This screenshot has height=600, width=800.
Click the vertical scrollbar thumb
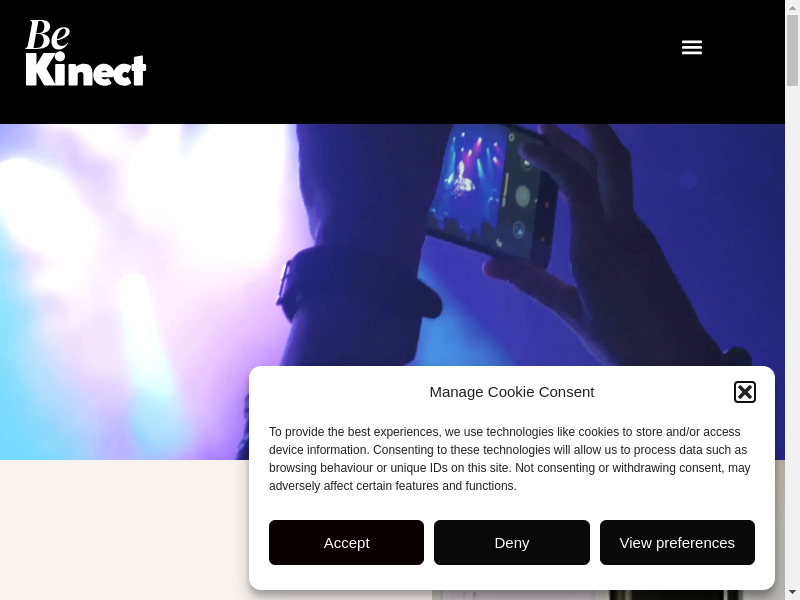(792, 49)
